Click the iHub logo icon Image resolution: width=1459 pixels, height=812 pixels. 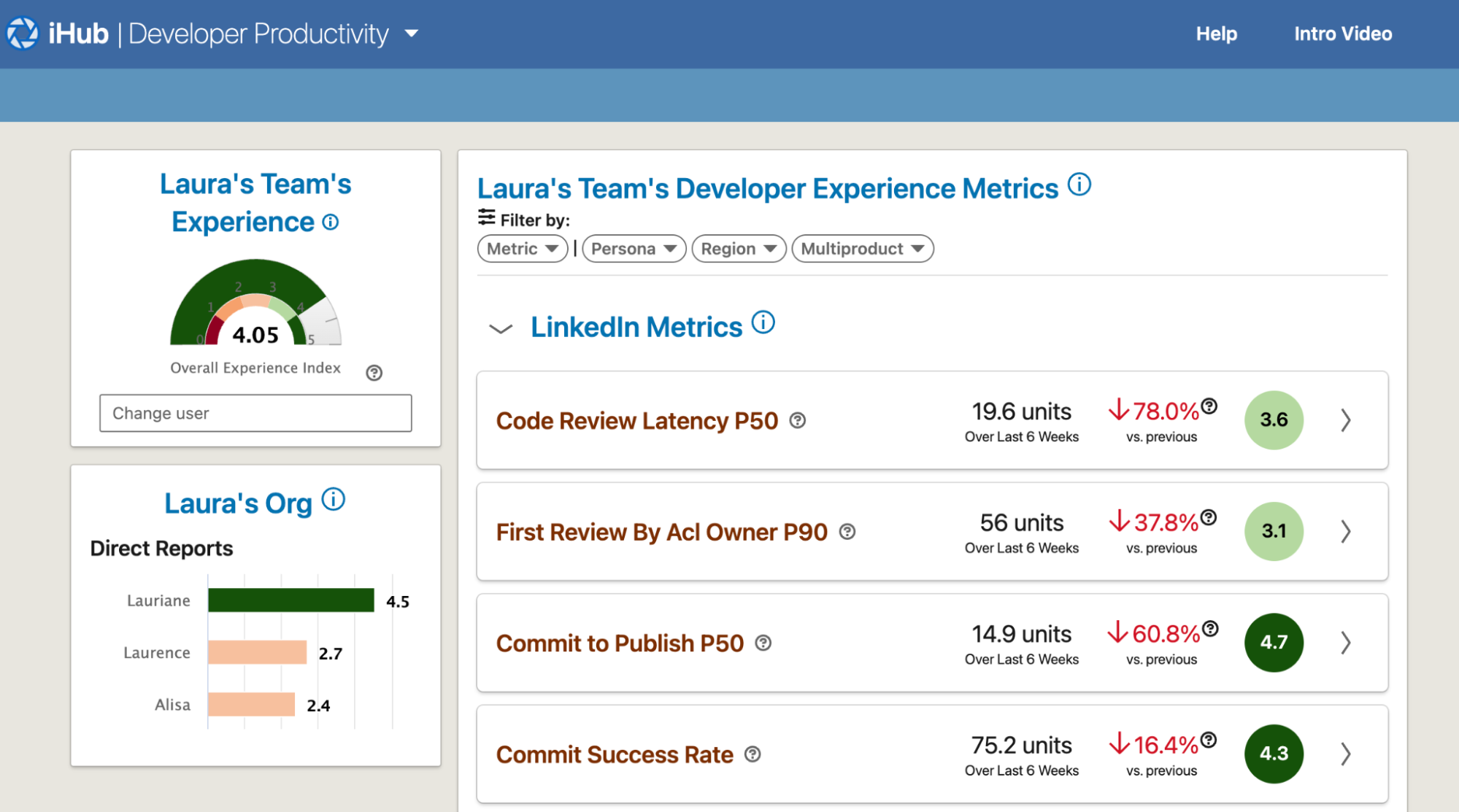pos(23,34)
